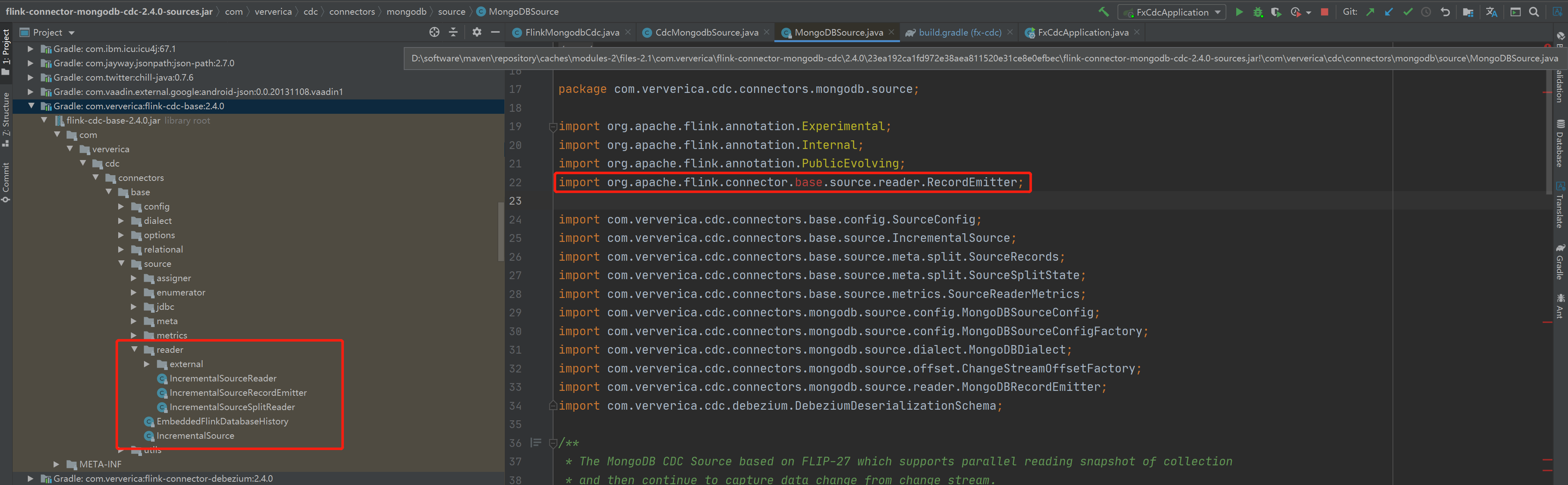
Task: Collapse the Gradle flink-cdc-base:2.4.0 node
Action: [x=30, y=106]
